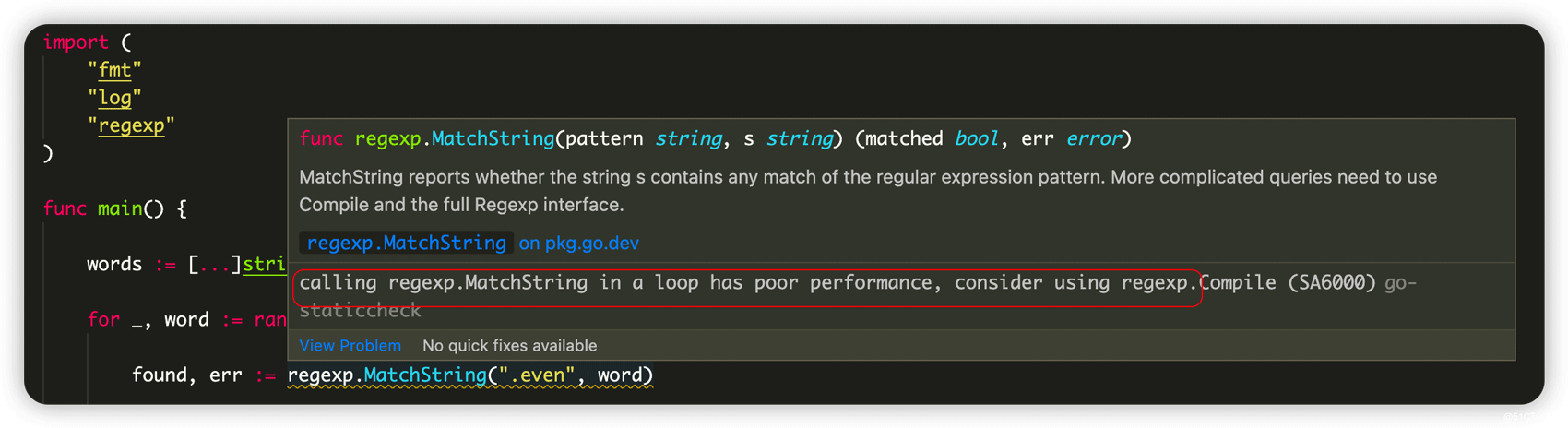Viewport: 1568px width, 428px height.
Task: Click the "fmt" import path
Action: tap(114, 70)
